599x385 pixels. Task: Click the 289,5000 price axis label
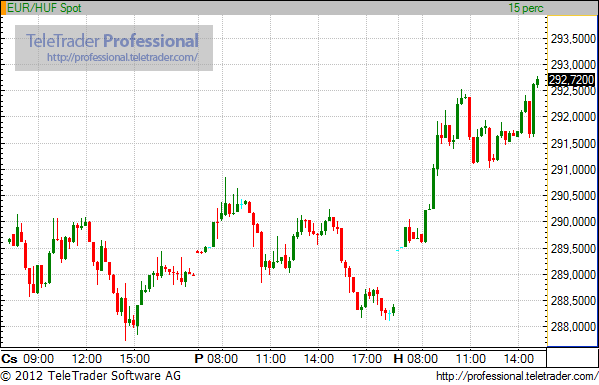click(x=573, y=249)
